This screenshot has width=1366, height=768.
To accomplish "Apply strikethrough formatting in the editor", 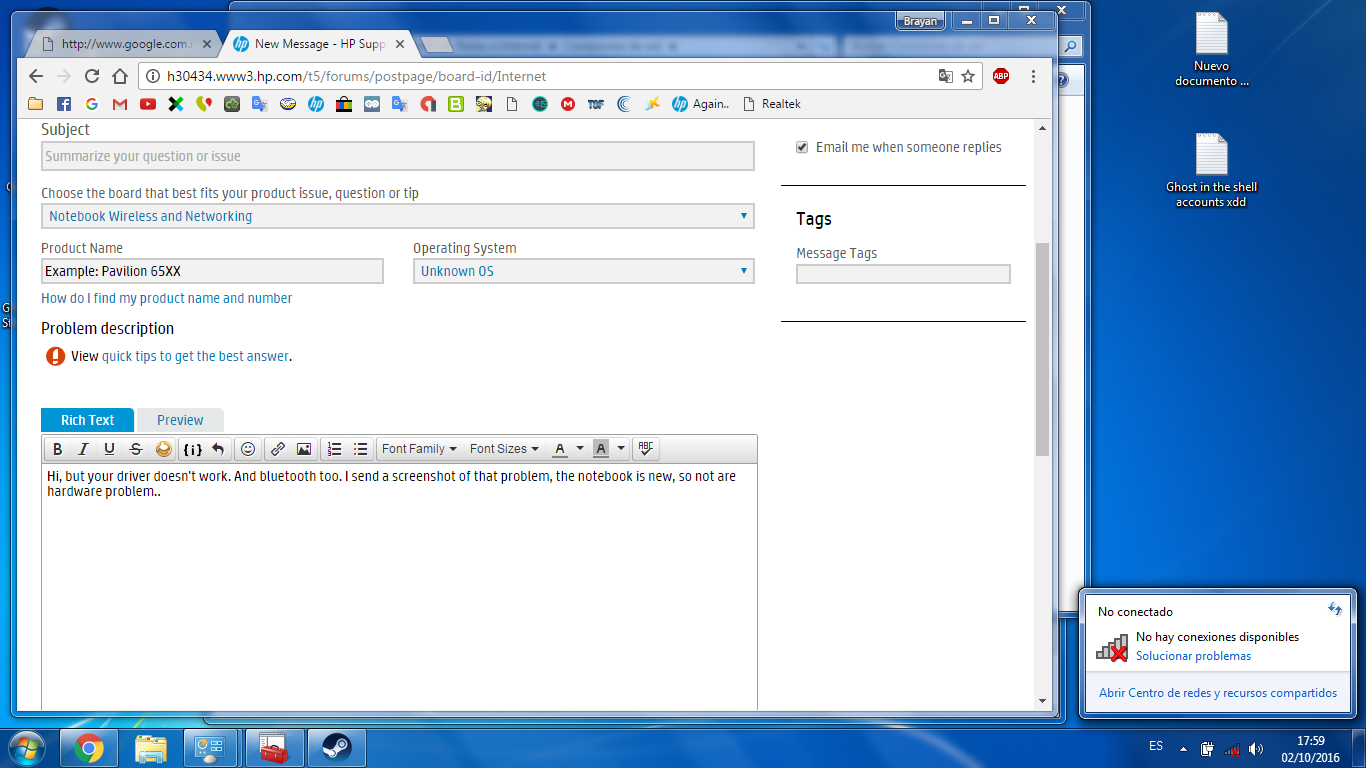I will point(136,449).
